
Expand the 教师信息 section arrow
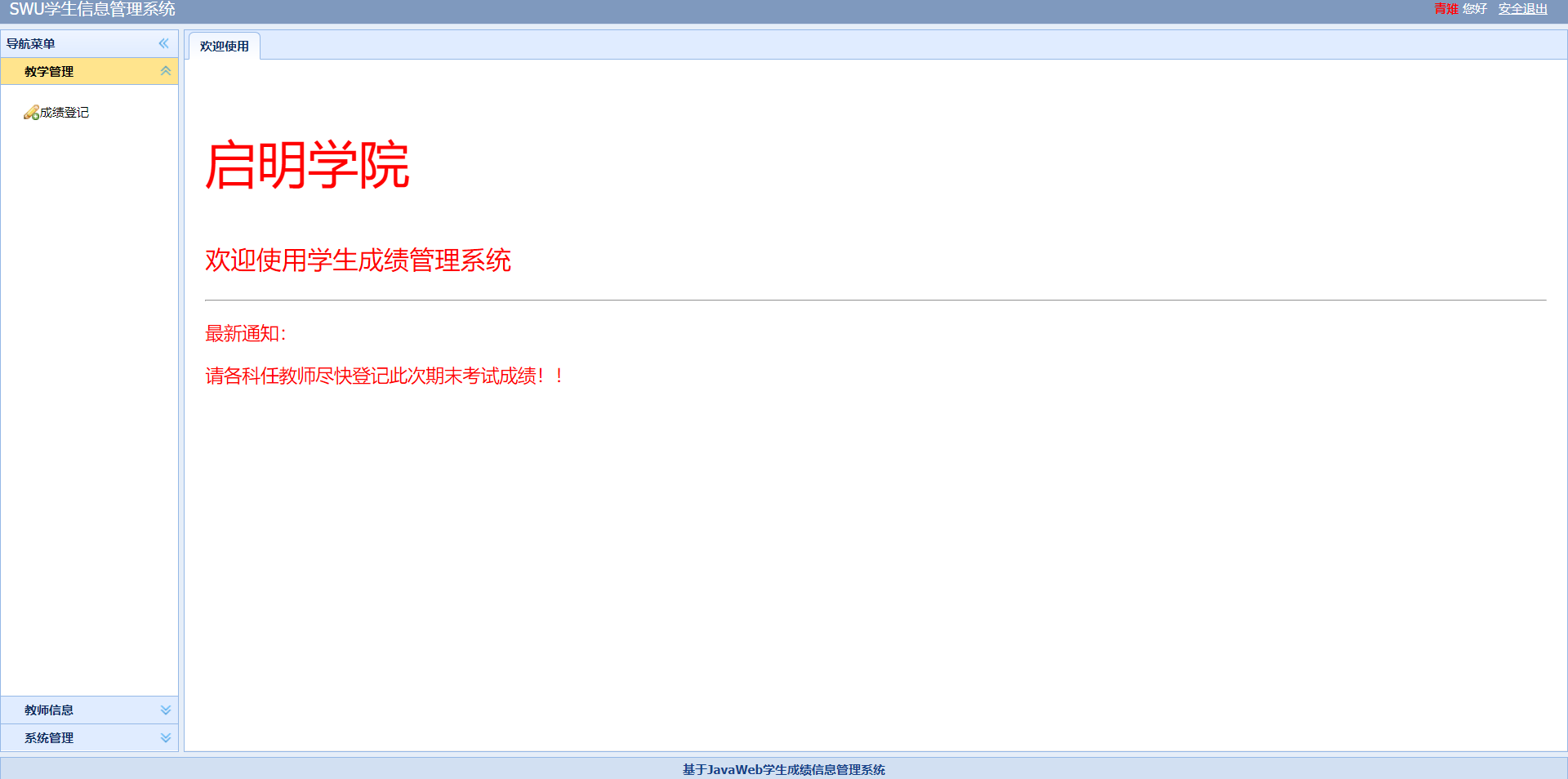(x=166, y=710)
